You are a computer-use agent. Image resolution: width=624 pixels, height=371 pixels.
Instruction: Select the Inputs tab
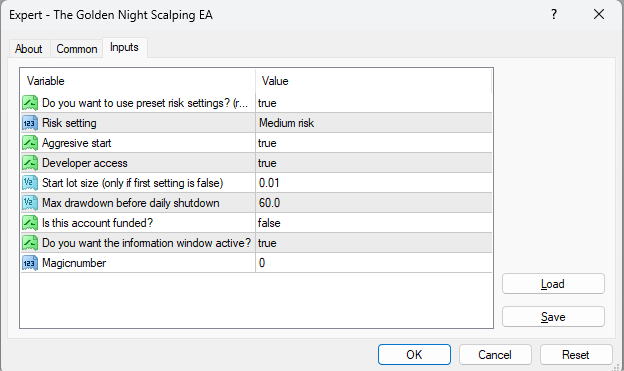click(125, 47)
